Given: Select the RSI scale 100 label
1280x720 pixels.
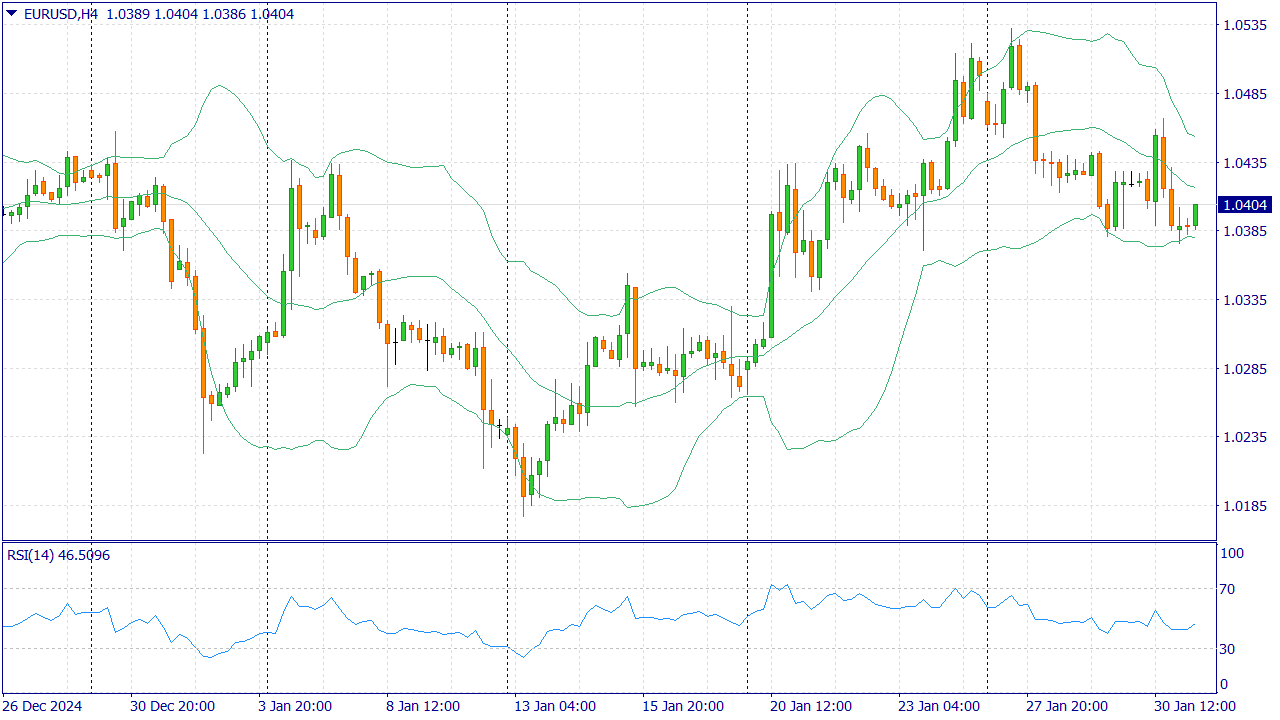Looking at the screenshot, I should pos(1232,554).
